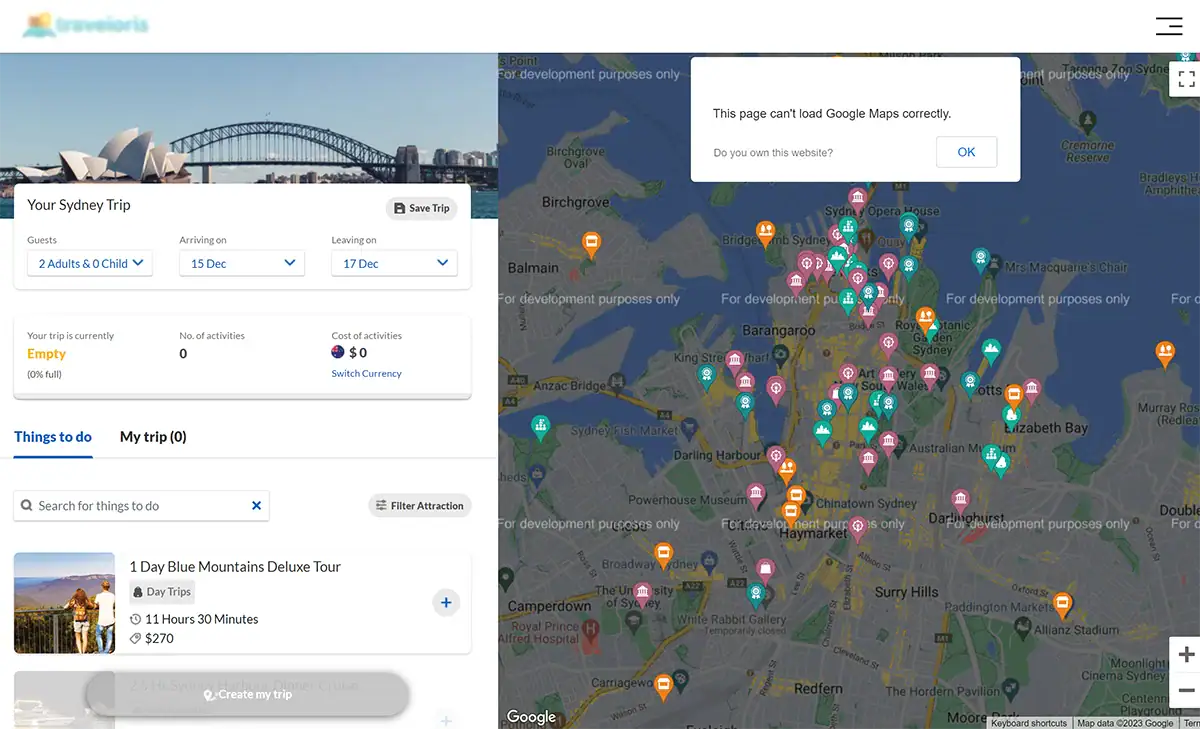Select the orange bus marker near Broadway
Image resolution: width=1200 pixels, height=729 pixels.
pyautogui.click(x=663, y=553)
